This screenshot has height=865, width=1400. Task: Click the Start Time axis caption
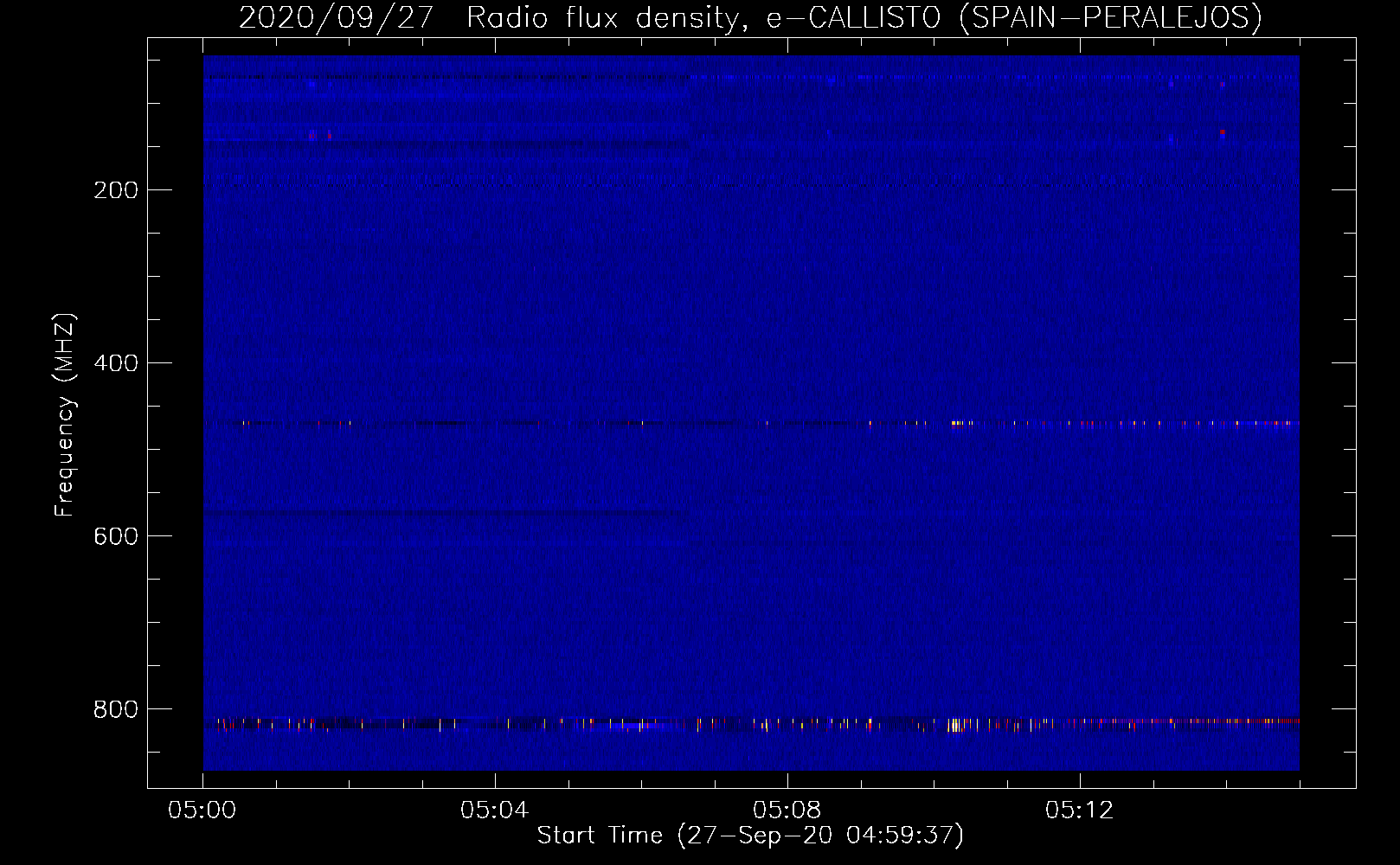750,836
